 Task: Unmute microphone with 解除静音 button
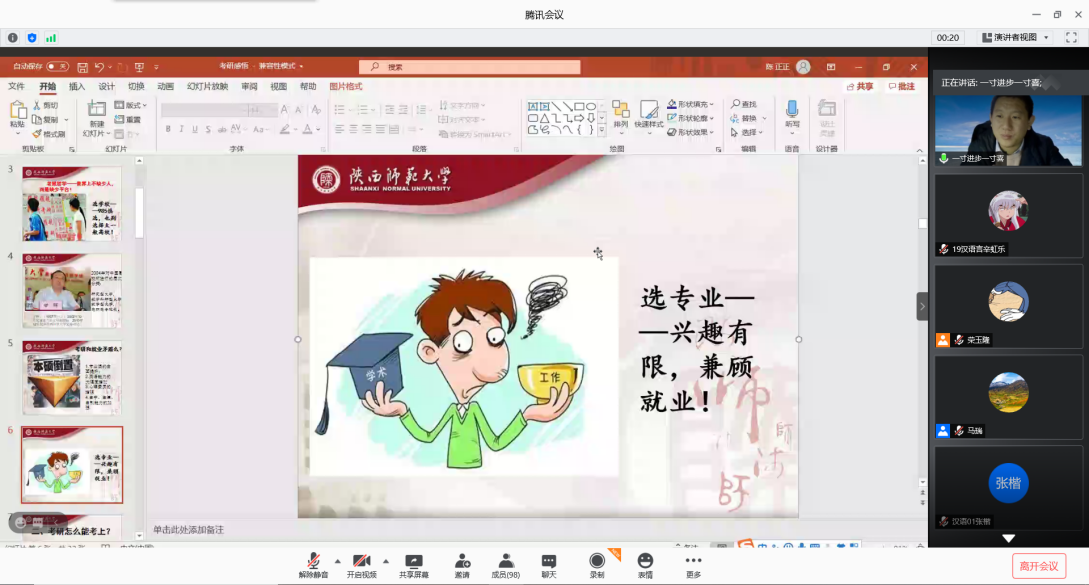click(x=312, y=563)
